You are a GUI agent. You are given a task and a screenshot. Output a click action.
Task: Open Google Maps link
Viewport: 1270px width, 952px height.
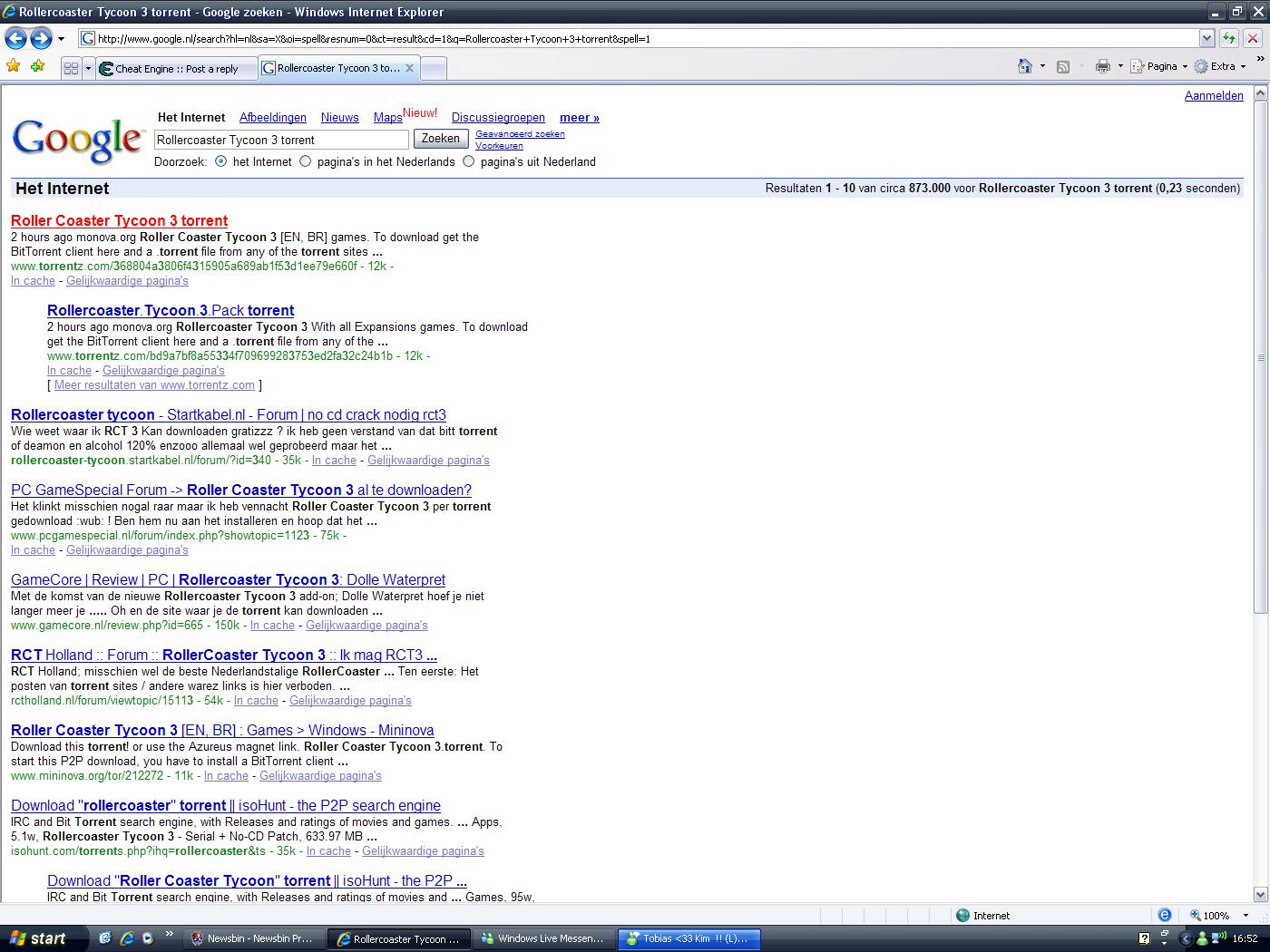tap(387, 118)
